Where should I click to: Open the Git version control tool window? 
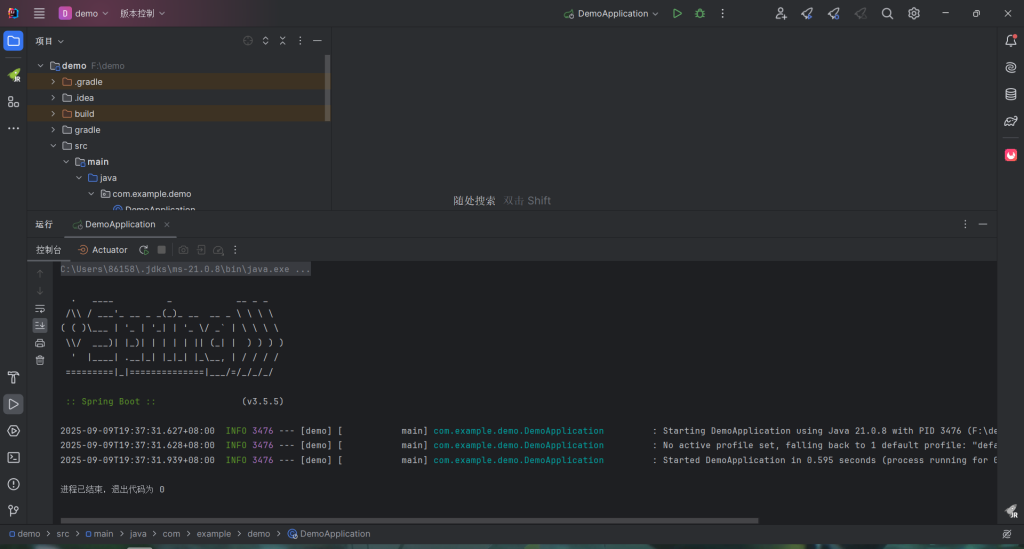13,510
